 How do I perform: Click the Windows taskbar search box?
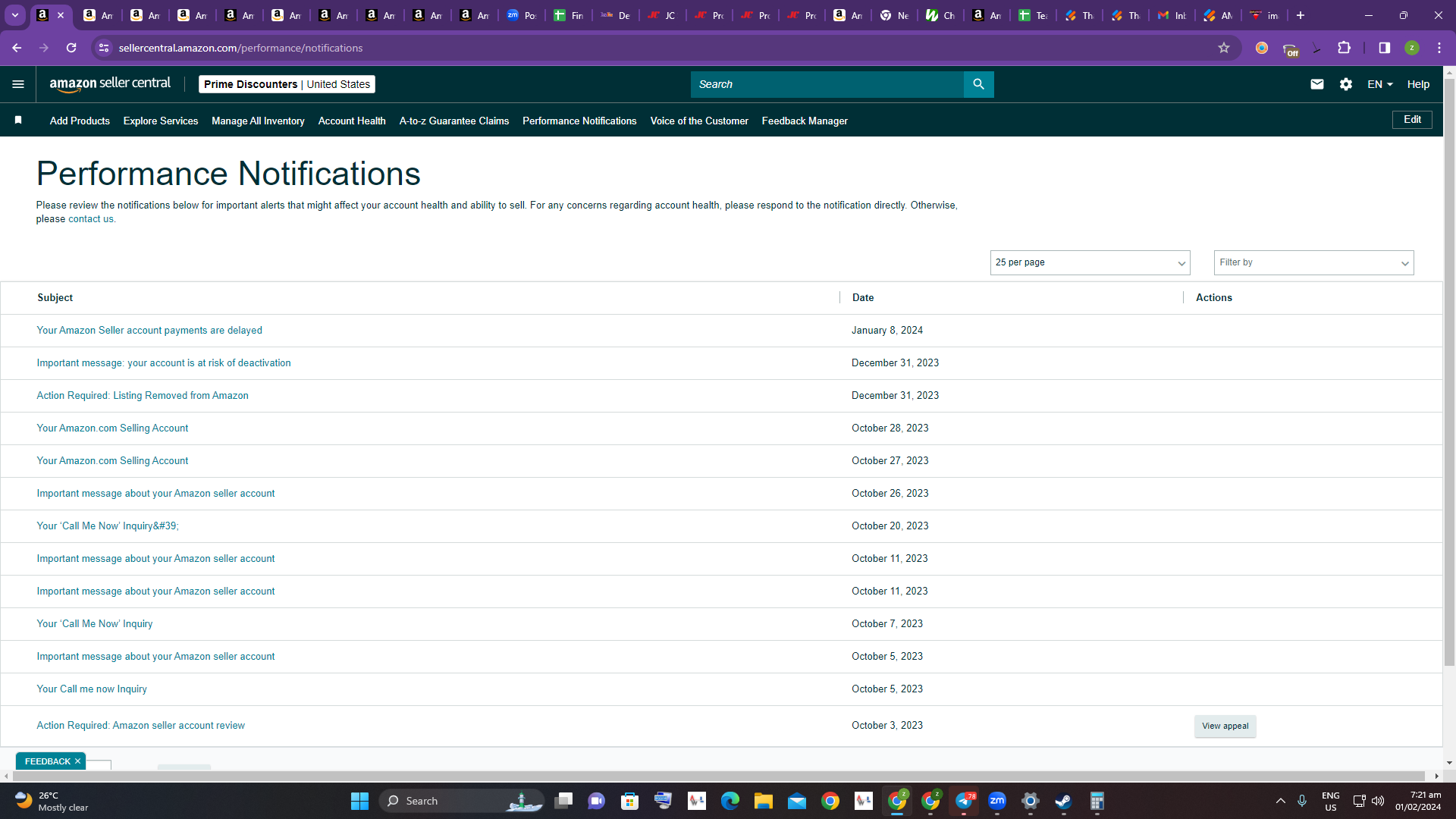coord(461,801)
